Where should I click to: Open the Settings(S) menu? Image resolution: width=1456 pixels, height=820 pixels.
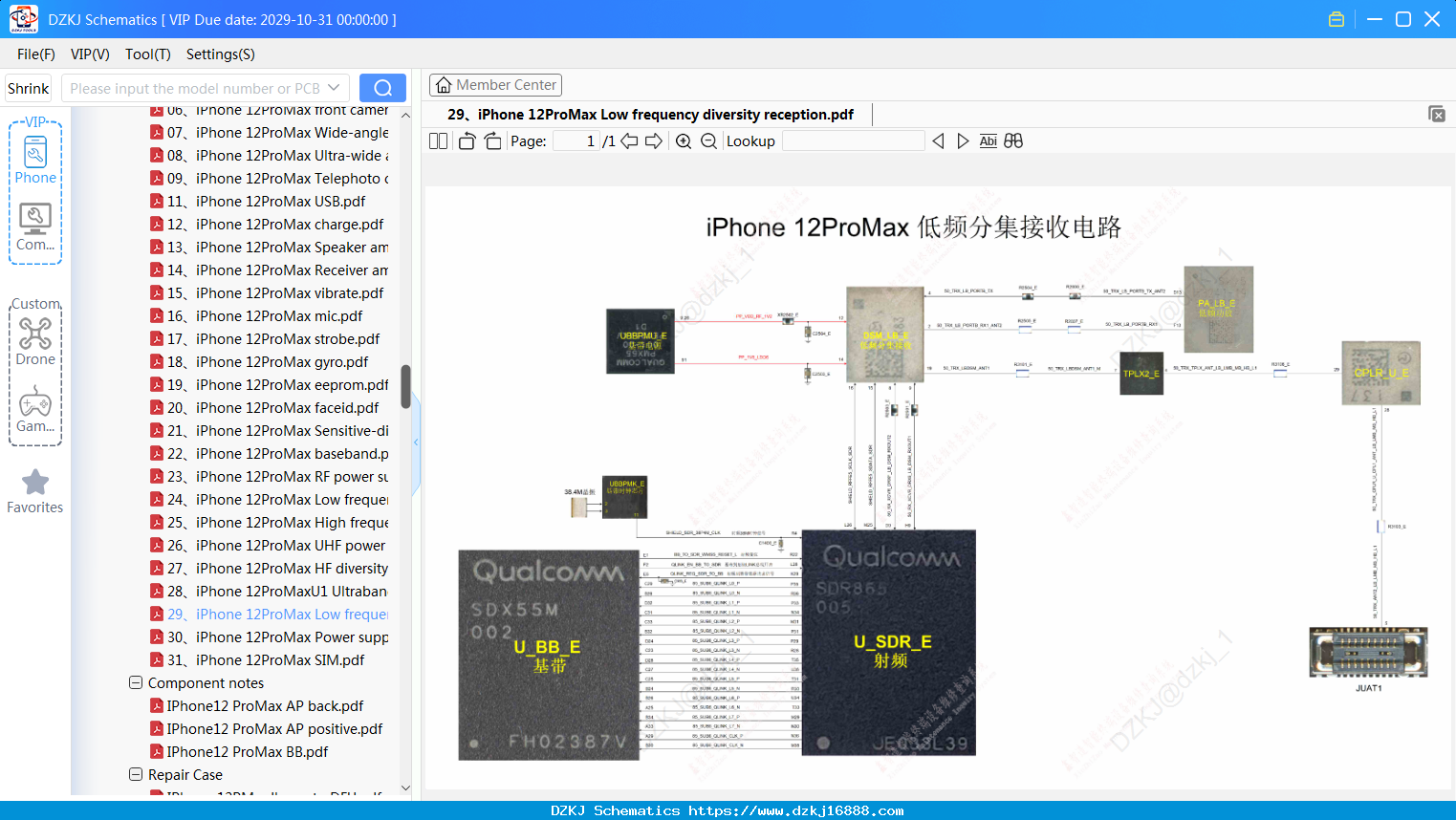pyautogui.click(x=221, y=54)
